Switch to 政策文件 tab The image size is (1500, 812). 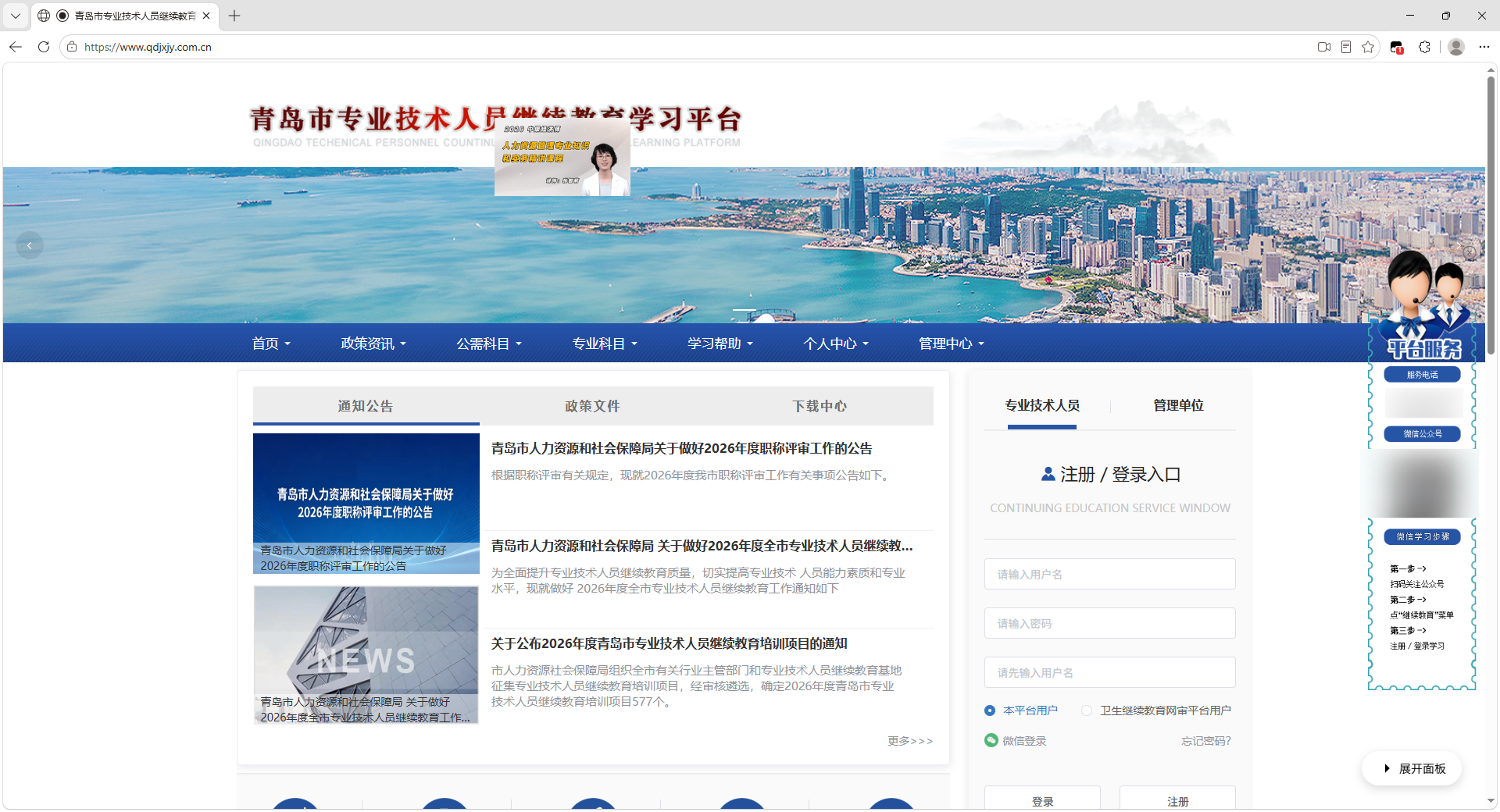click(592, 406)
